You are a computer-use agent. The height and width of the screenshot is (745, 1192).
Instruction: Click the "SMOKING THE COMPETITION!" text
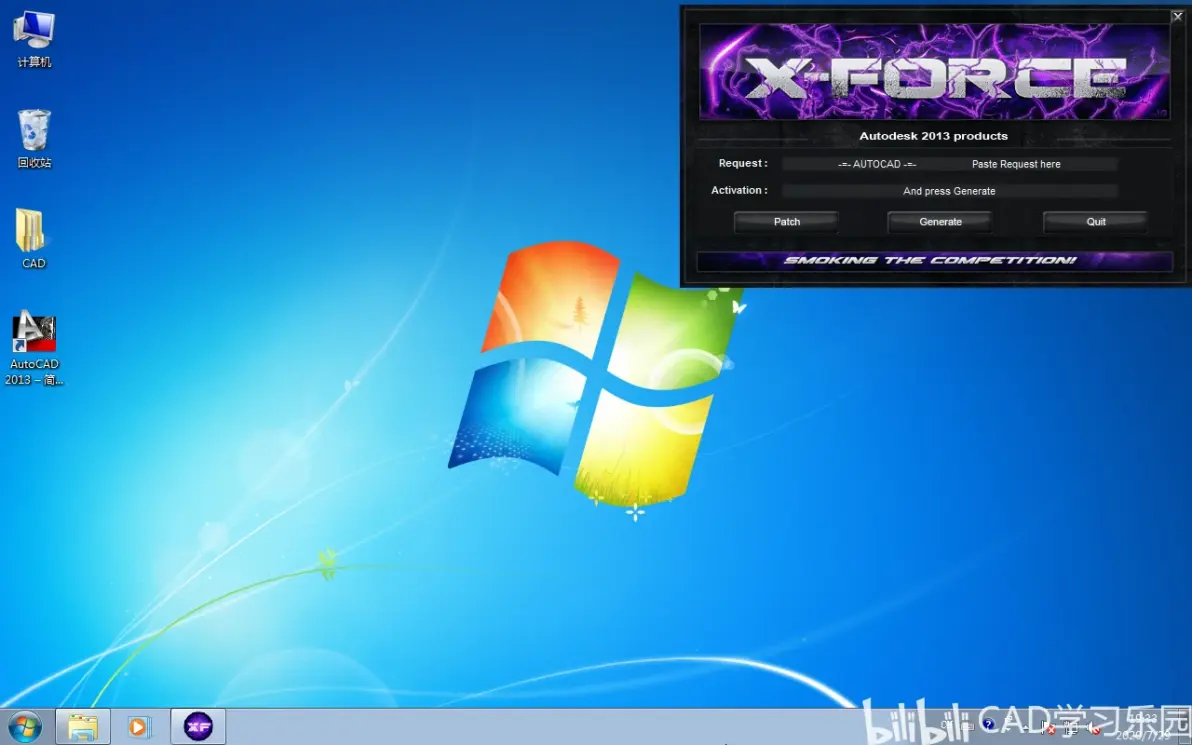point(930,260)
